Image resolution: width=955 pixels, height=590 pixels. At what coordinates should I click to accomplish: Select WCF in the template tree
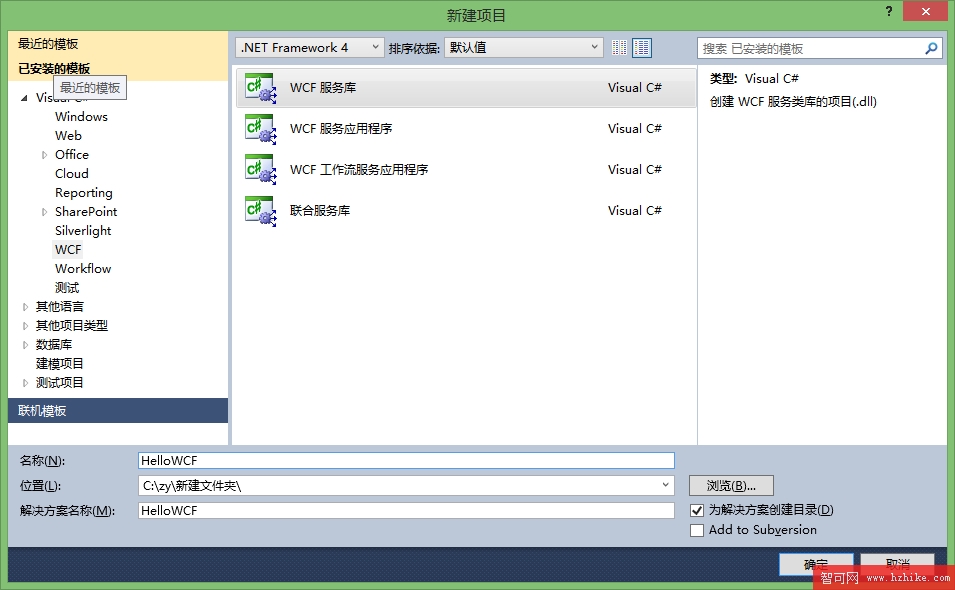pyautogui.click(x=68, y=250)
